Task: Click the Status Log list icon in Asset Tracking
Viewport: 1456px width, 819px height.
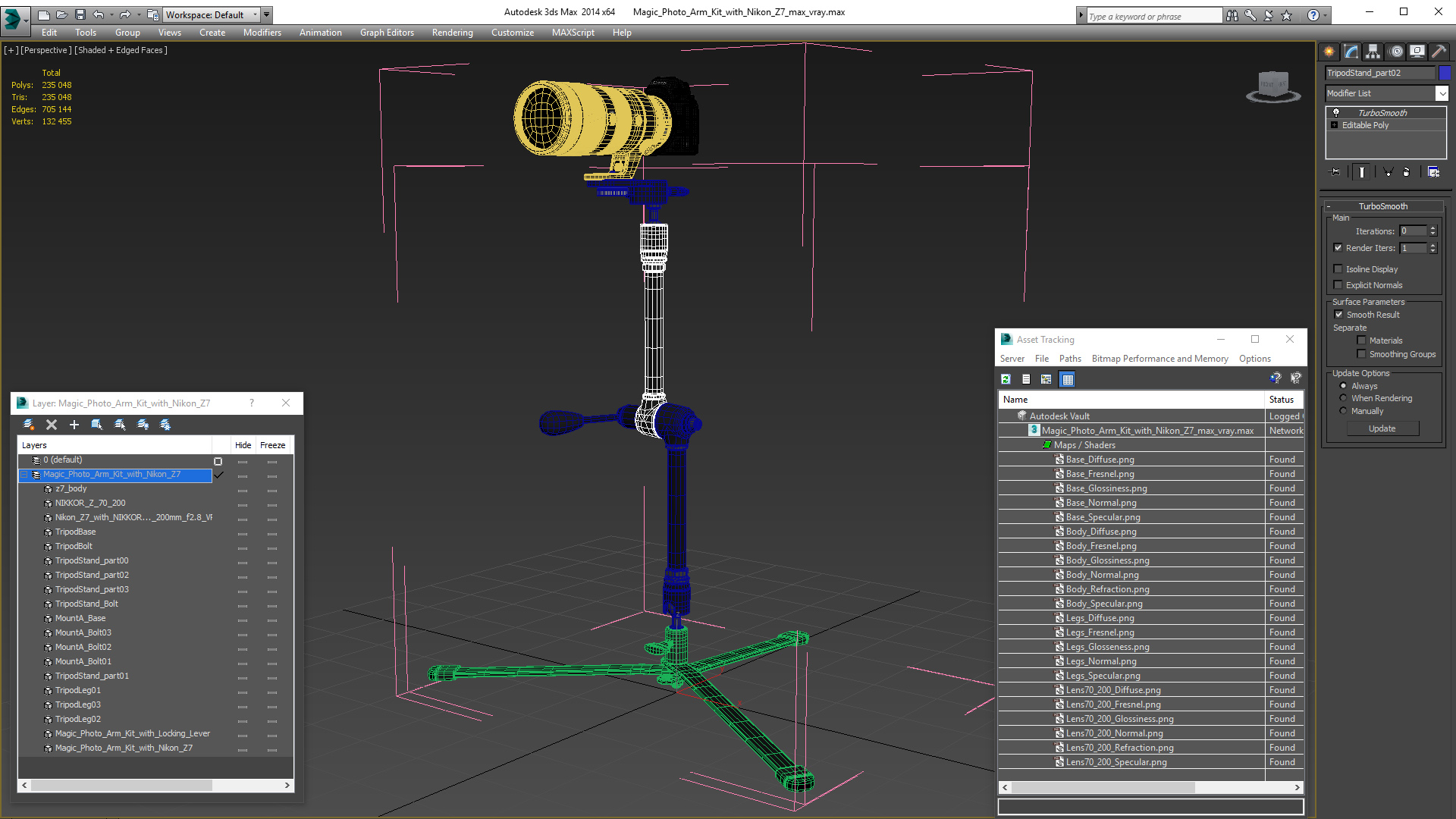Action: (1026, 379)
